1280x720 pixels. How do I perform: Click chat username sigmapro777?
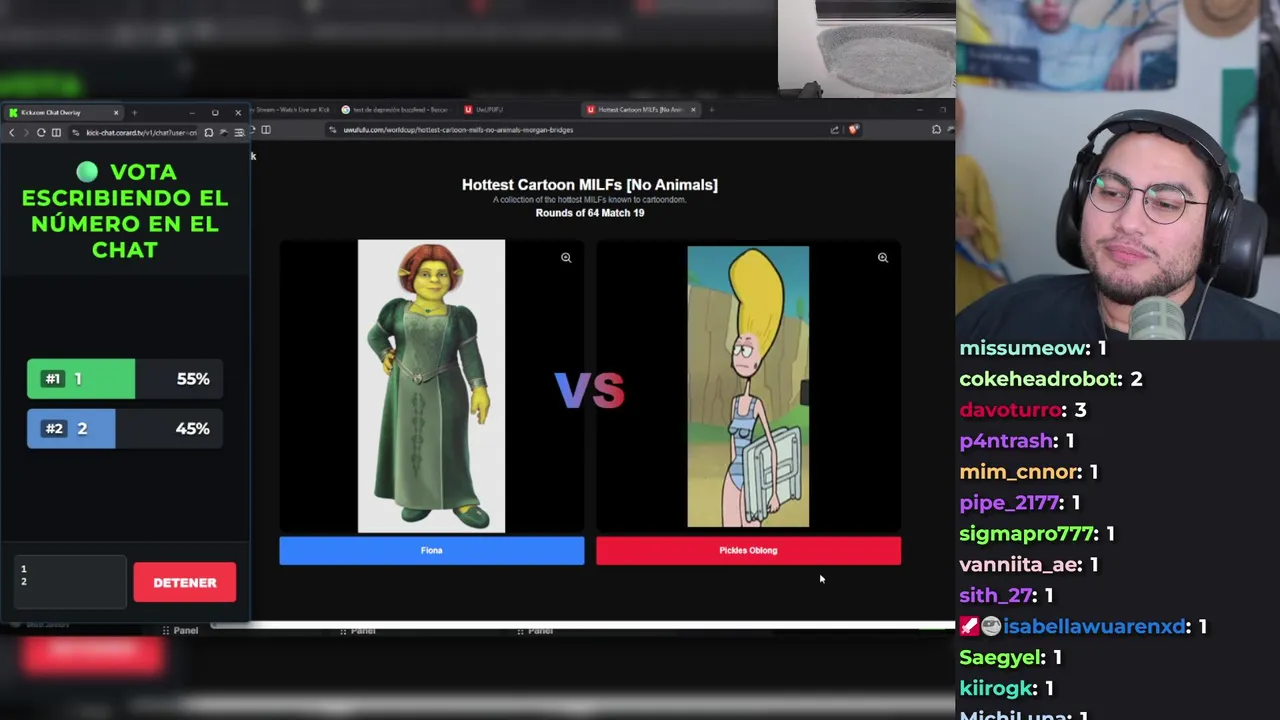[1027, 534]
